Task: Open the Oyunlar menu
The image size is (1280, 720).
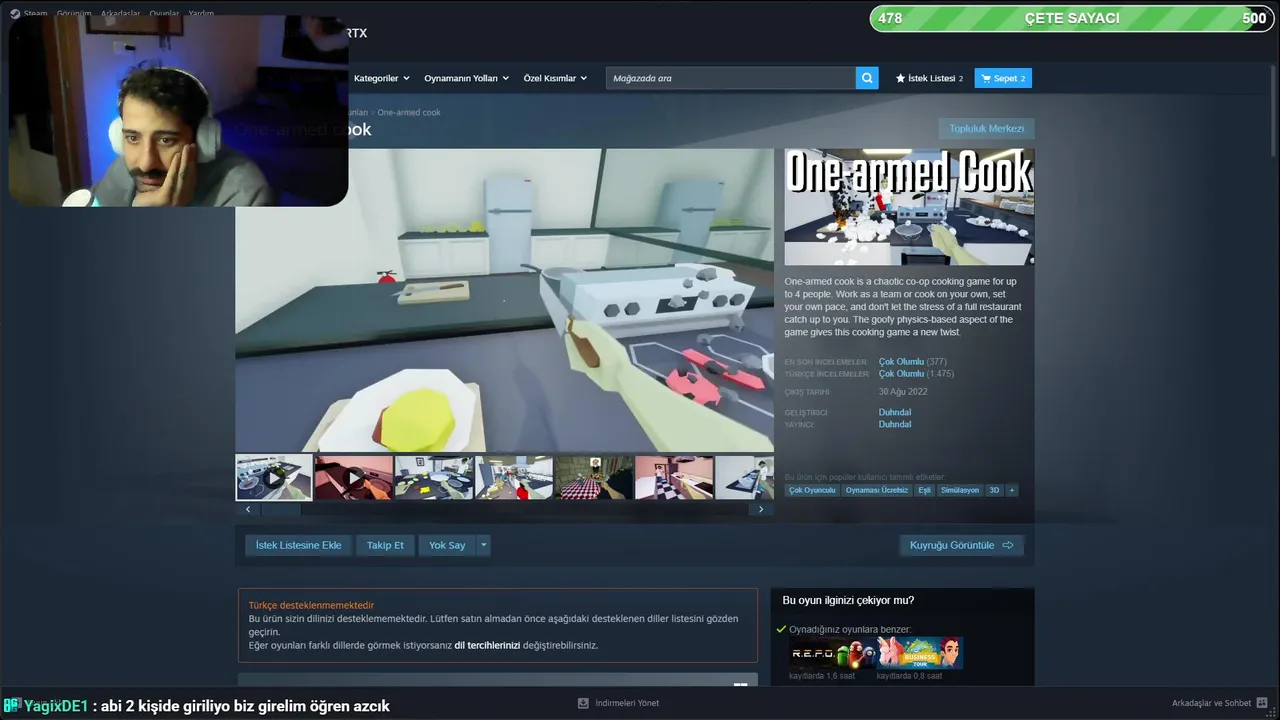Action: 165,14
